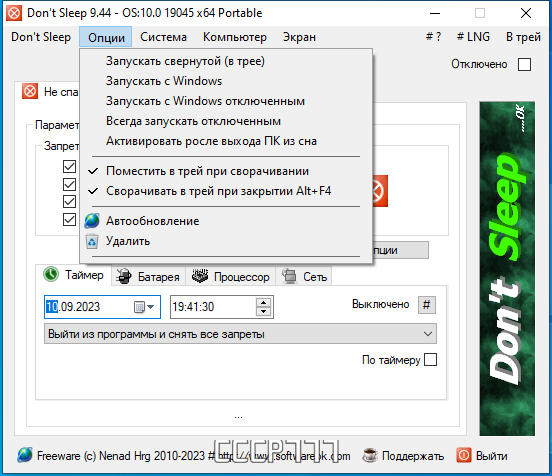Increase time with the up spinner arrow
This screenshot has width=552, height=476.
coord(263,302)
